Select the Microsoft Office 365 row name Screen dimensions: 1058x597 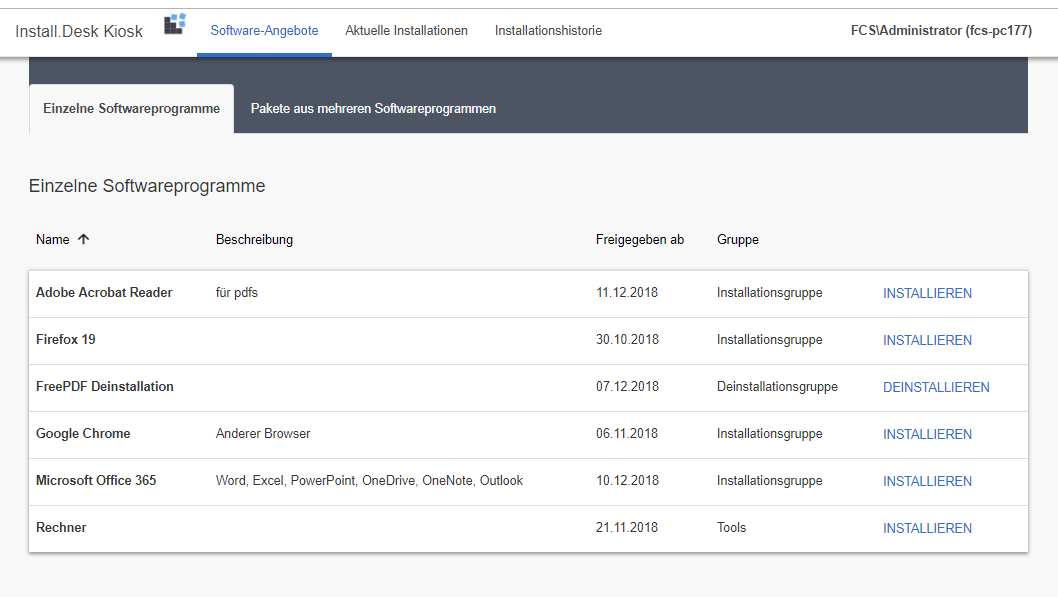pos(96,480)
